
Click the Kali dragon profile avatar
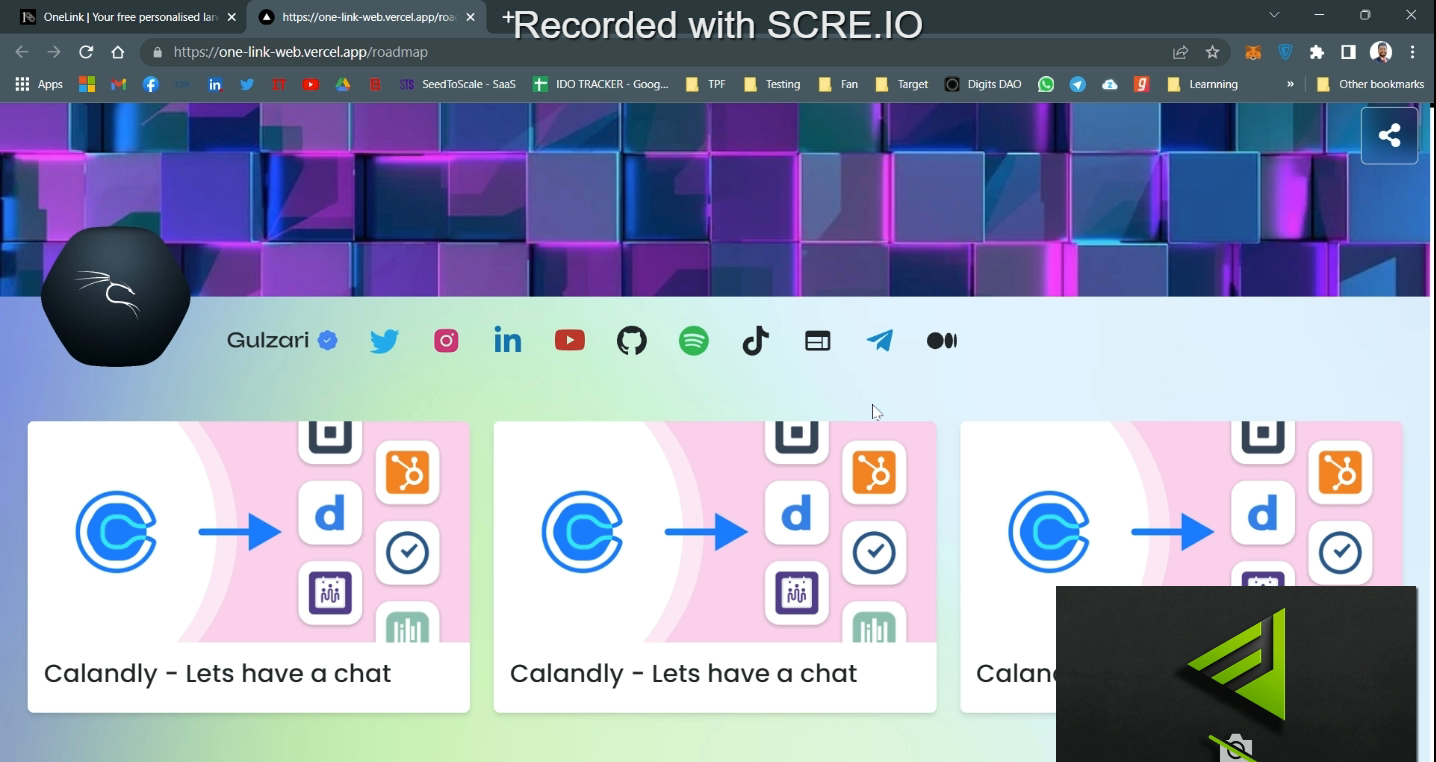tap(116, 296)
